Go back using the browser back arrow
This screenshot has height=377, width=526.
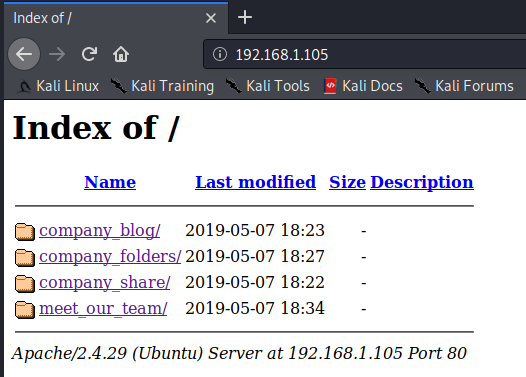(24, 54)
